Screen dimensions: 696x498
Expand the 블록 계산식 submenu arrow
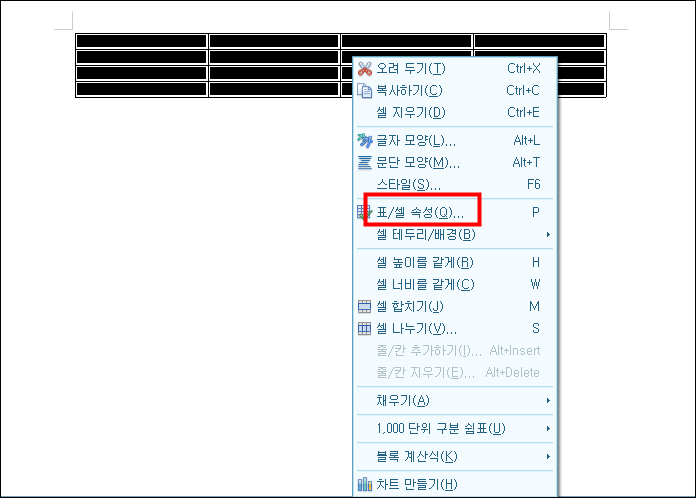[549, 457]
